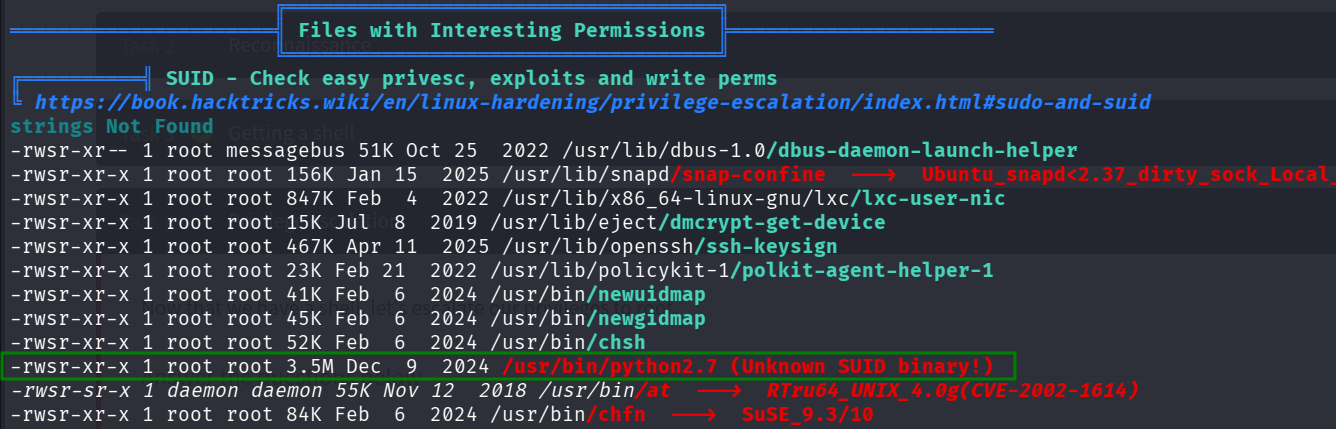Click the 'strings Not Found' message
Viewport: 1336px width, 429px height.
click(x=112, y=126)
